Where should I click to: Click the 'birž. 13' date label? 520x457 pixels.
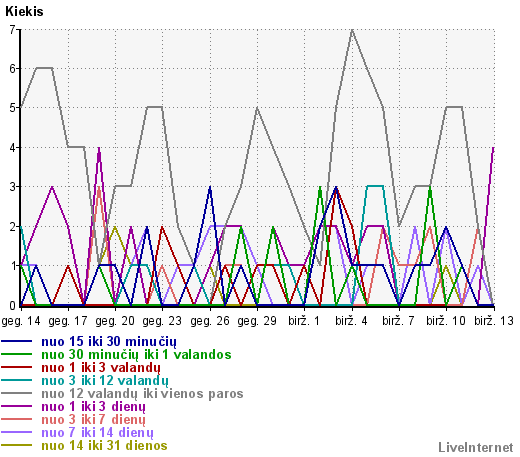(494, 321)
